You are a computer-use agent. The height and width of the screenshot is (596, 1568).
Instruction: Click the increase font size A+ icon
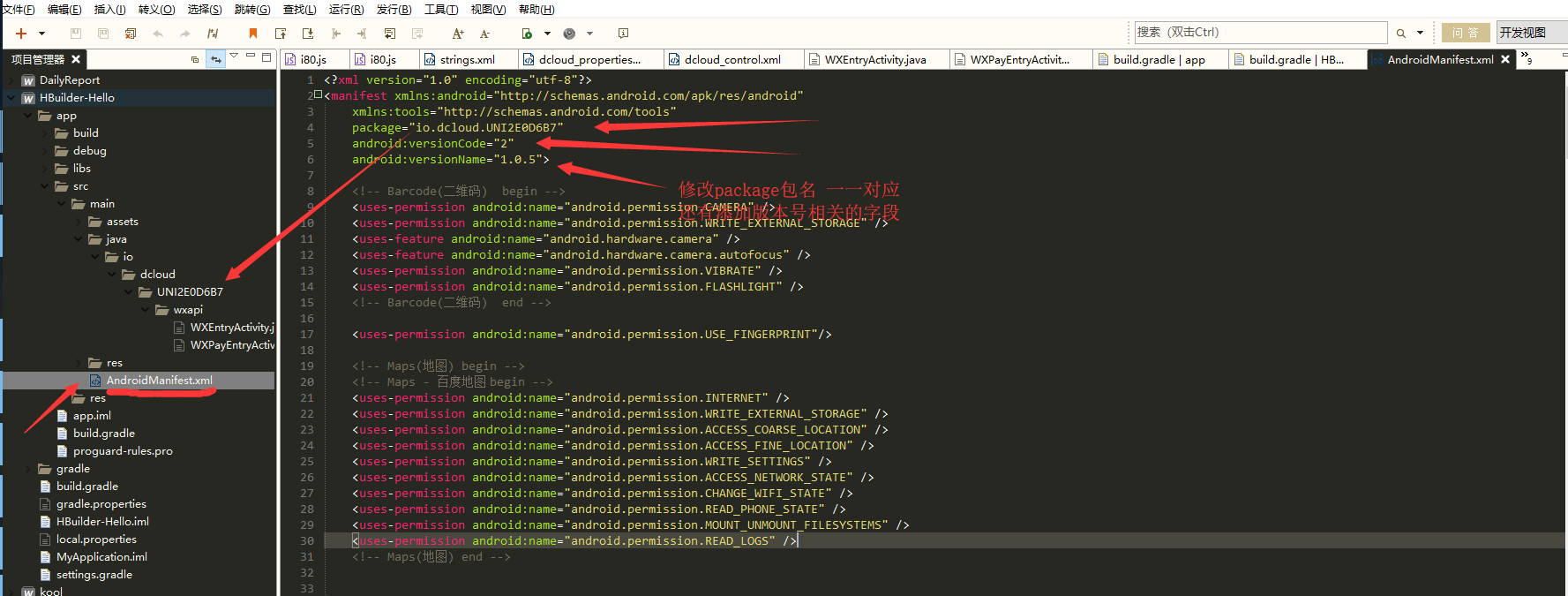pos(458,34)
